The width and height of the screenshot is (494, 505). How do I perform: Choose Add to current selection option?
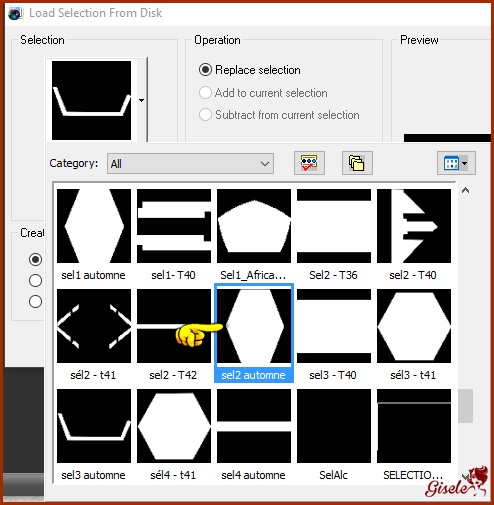(x=205, y=93)
